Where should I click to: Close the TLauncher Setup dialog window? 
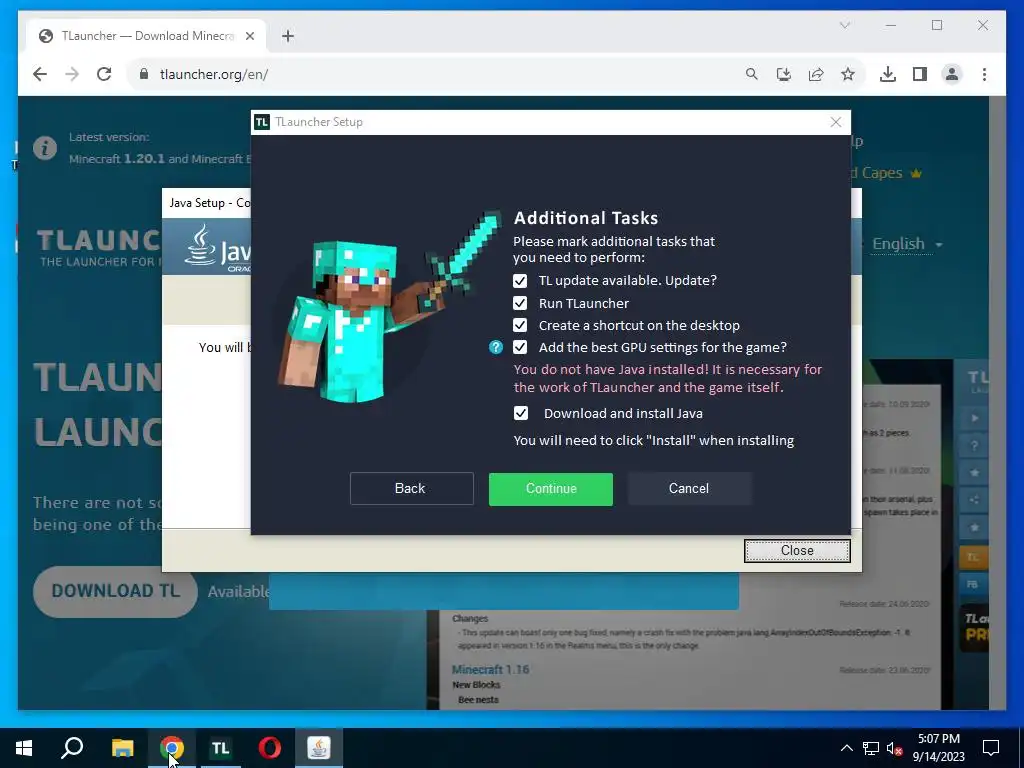(835, 122)
